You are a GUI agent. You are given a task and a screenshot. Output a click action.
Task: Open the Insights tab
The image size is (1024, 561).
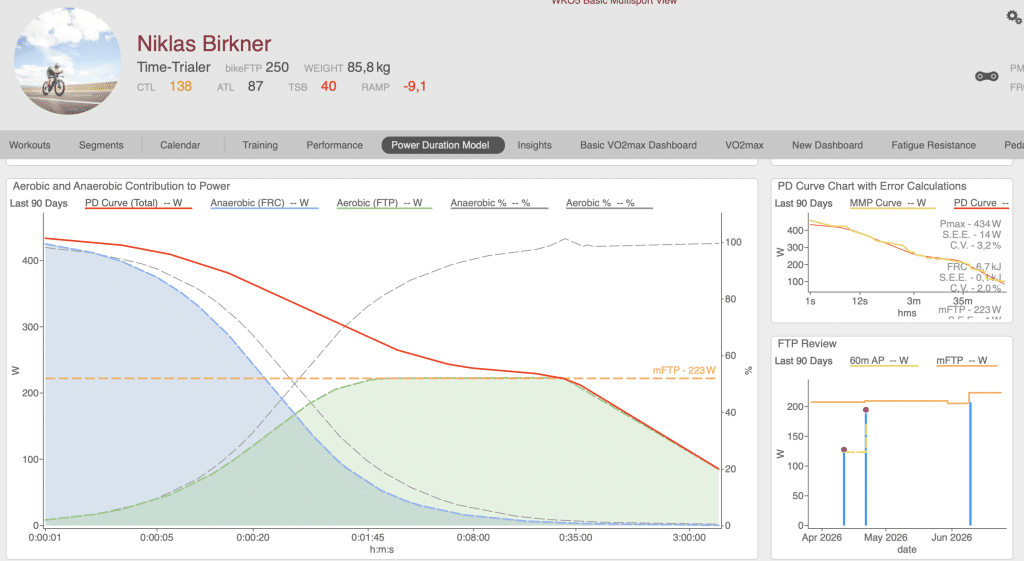point(534,145)
